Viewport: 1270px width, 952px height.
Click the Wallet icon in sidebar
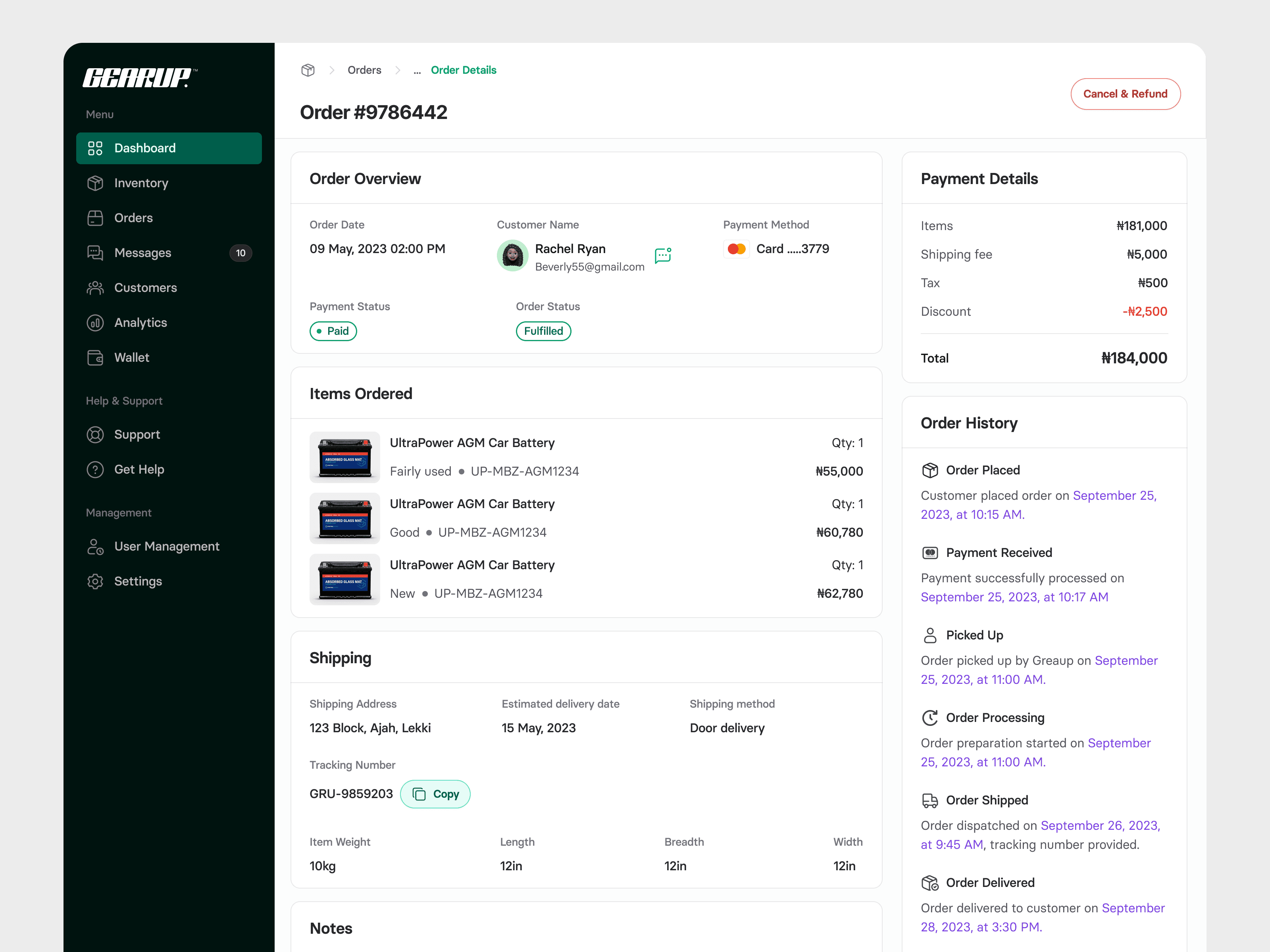coord(95,357)
